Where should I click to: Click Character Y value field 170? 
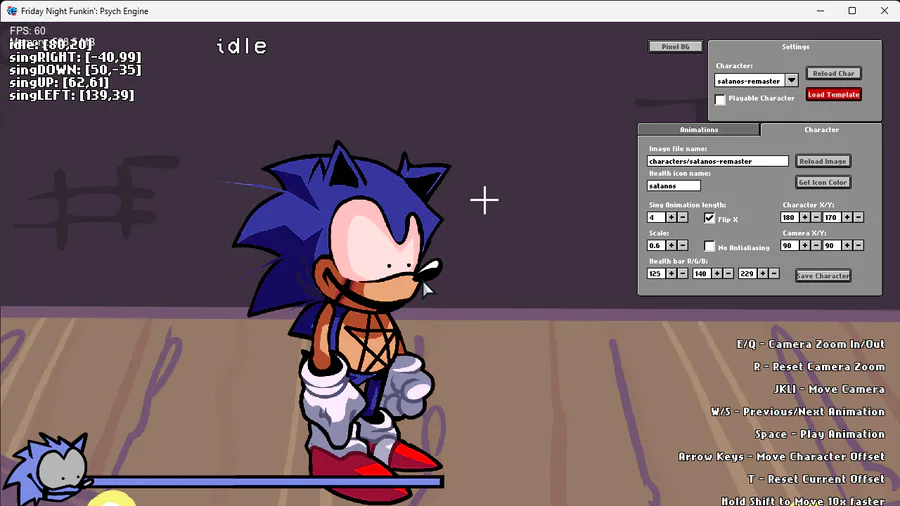832,217
